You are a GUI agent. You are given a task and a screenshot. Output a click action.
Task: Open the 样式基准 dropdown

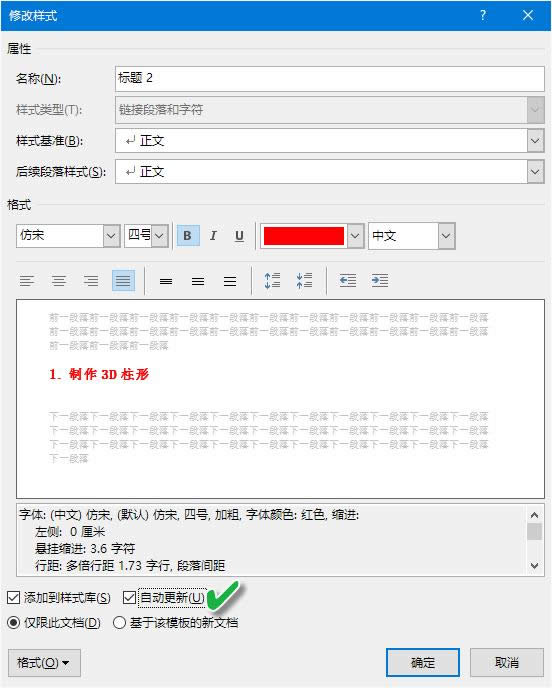click(535, 141)
